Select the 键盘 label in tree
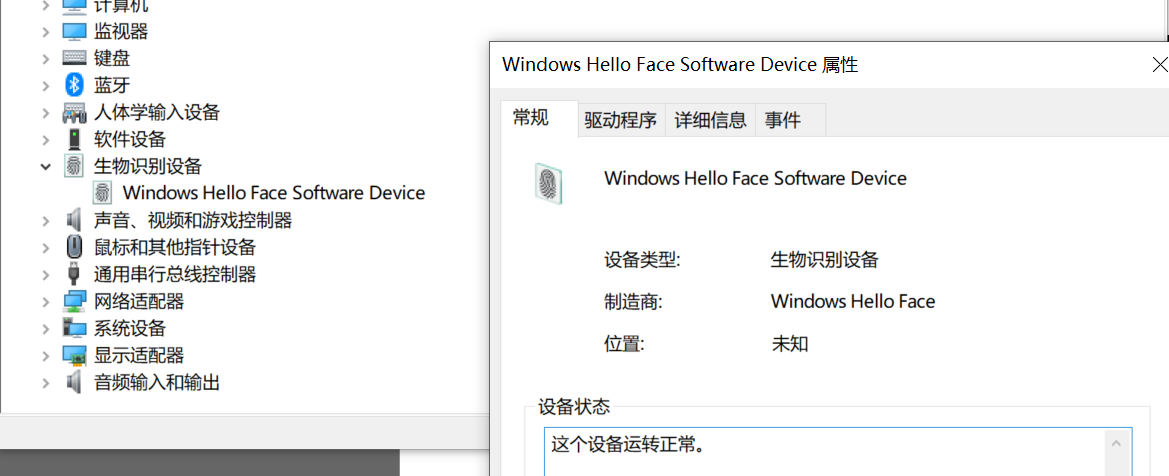1169x476 pixels. (112, 57)
